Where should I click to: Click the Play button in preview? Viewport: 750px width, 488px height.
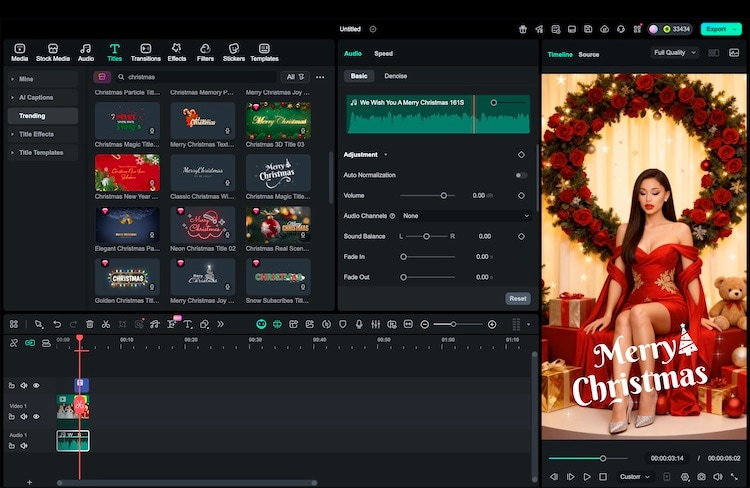tap(587, 477)
